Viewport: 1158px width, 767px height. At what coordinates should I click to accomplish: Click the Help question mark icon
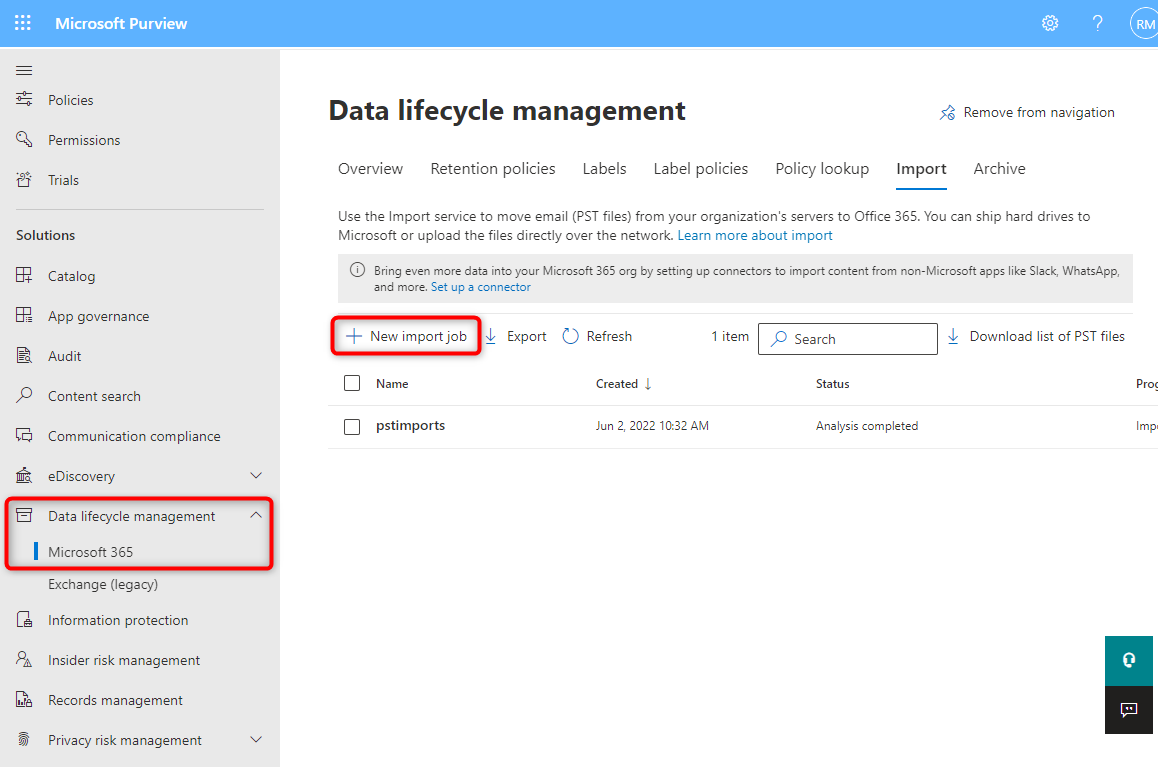[1097, 23]
